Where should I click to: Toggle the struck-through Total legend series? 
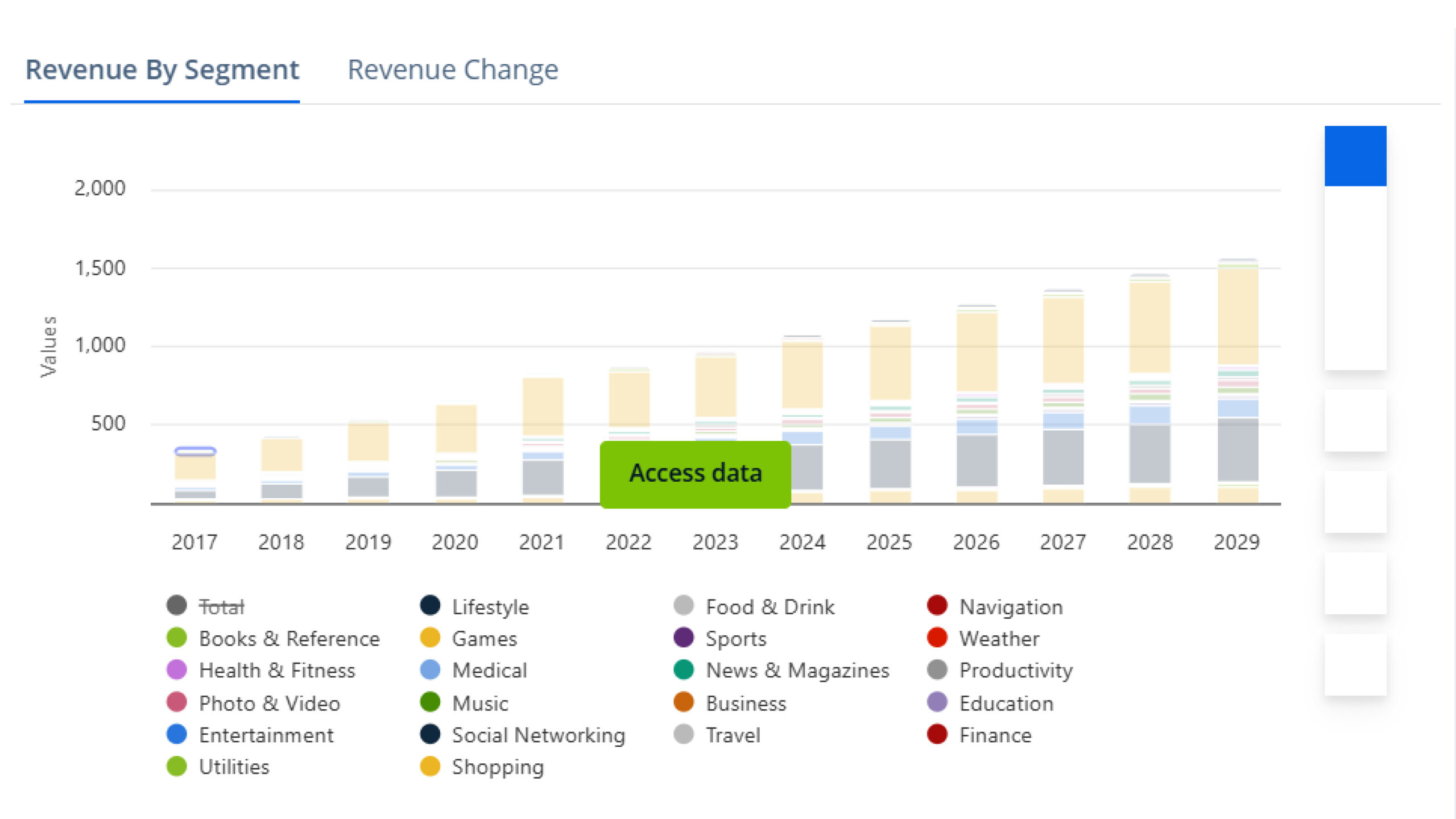tap(221, 607)
